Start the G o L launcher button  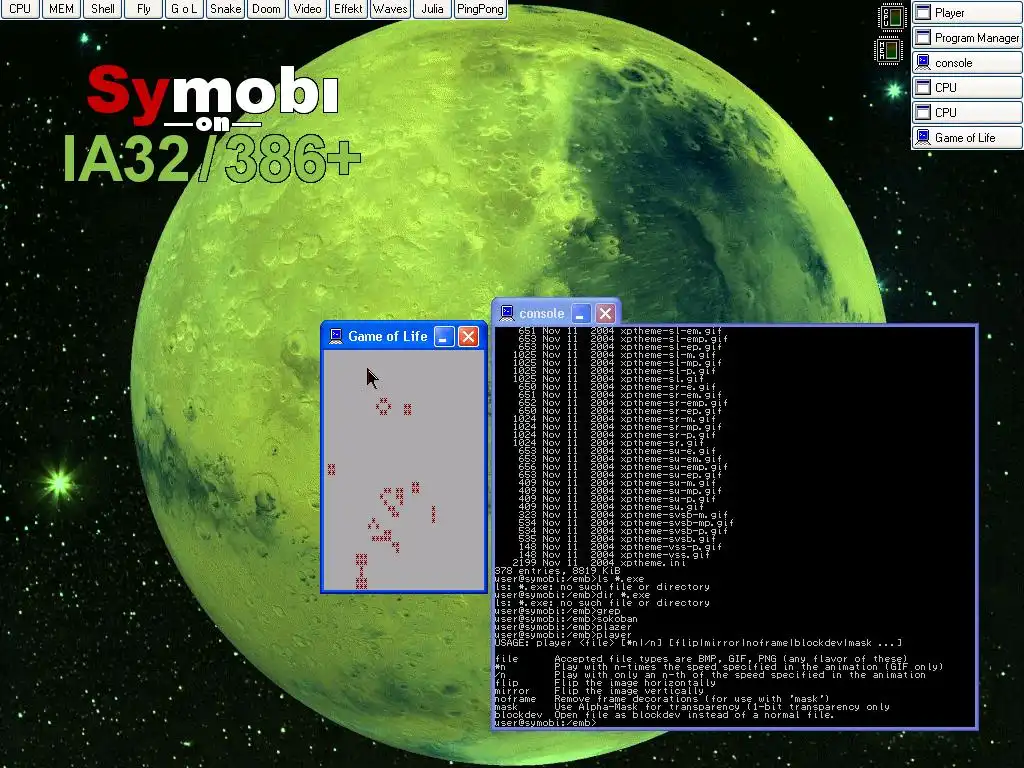[x=184, y=9]
